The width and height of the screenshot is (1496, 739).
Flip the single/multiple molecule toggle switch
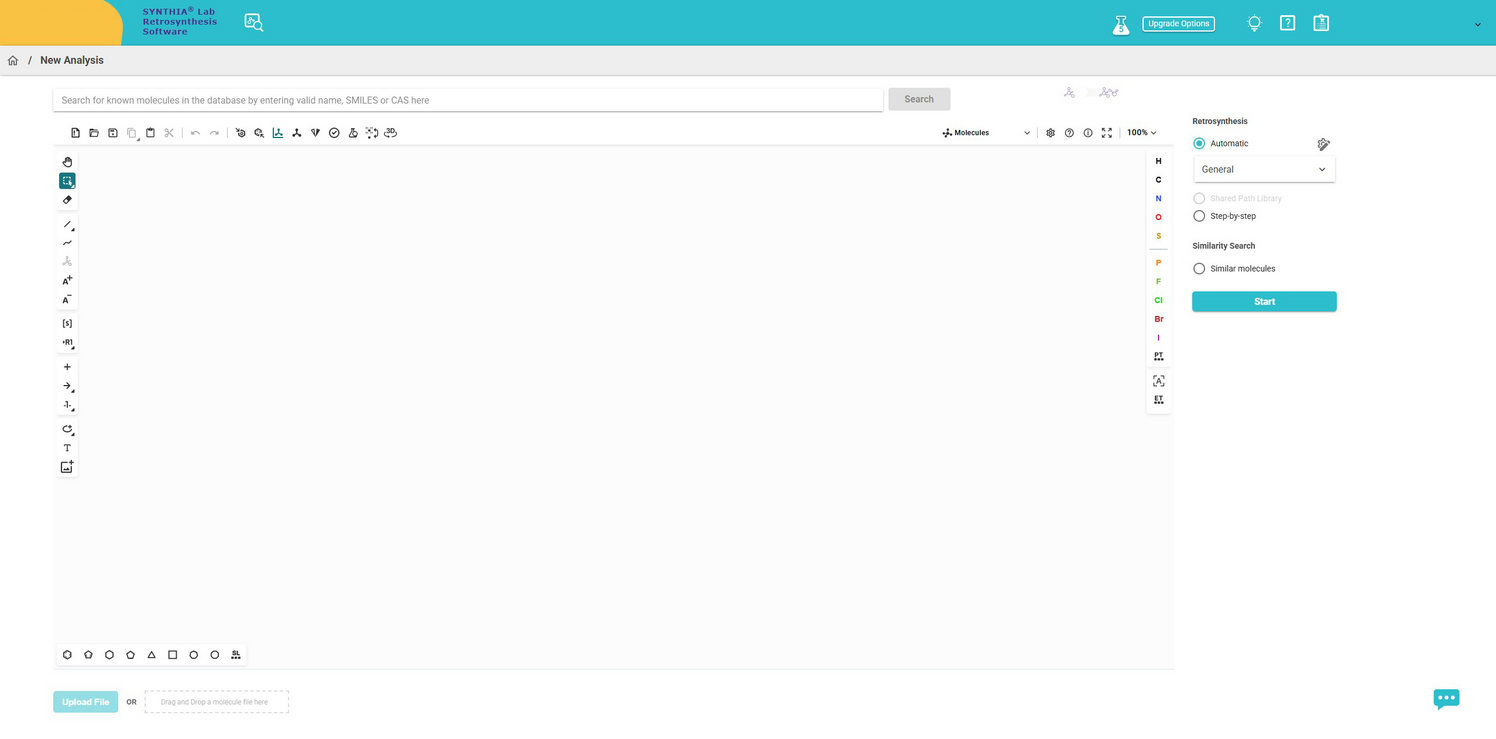point(1090,93)
